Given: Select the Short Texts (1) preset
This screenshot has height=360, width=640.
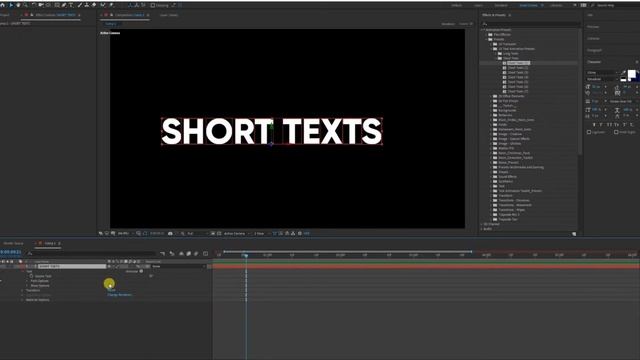Looking at the screenshot, I should 518,63.
